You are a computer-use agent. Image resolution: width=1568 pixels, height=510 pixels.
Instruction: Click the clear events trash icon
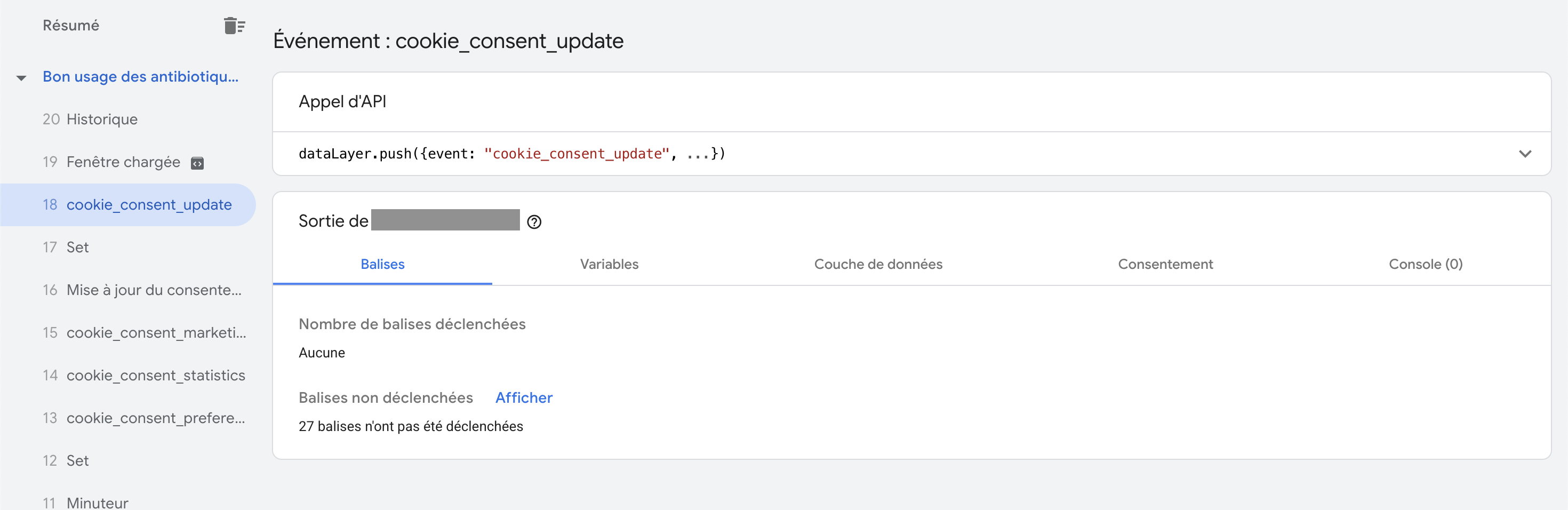234,26
